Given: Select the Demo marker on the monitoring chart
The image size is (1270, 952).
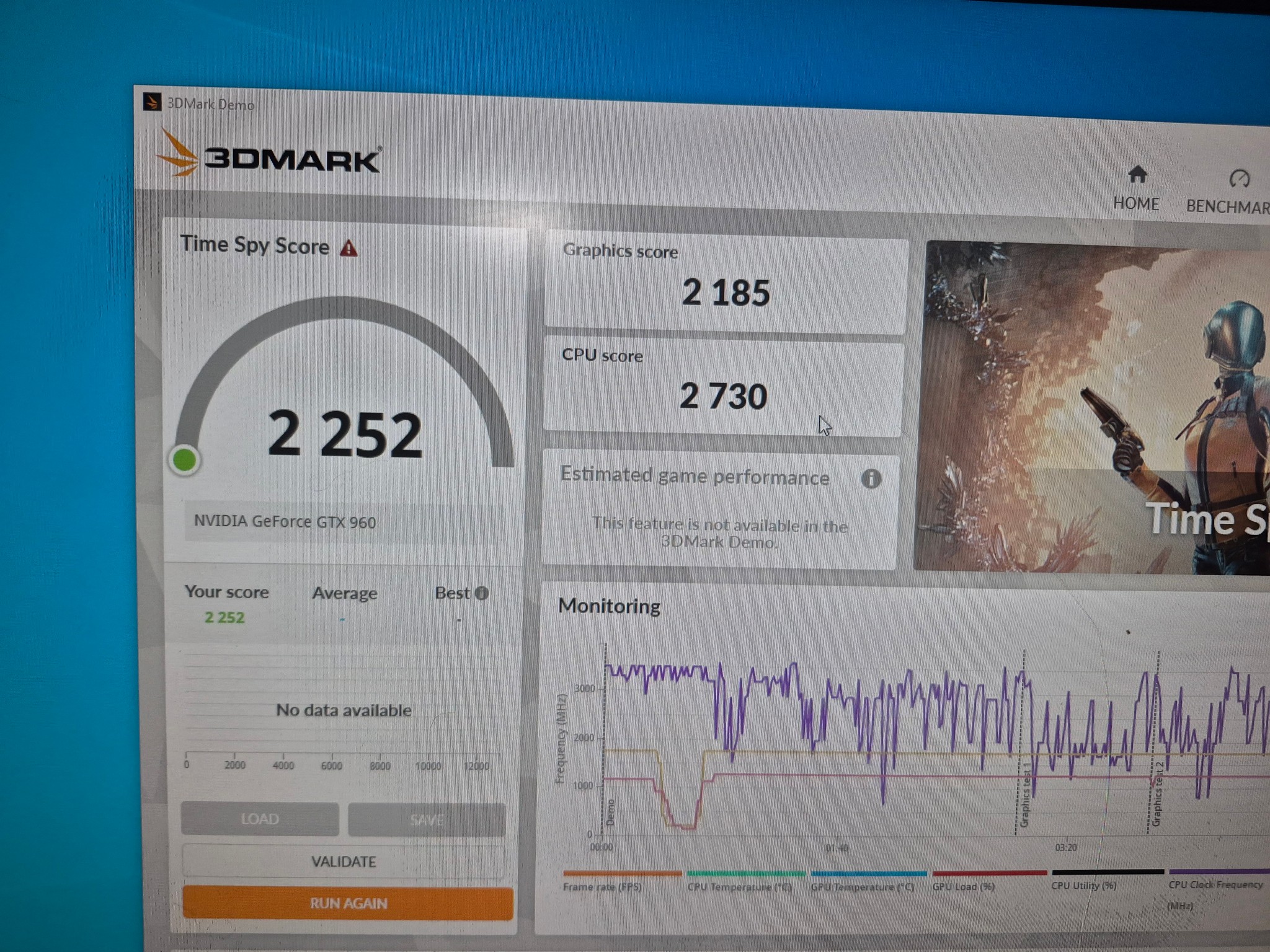Looking at the screenshot, I should 610,812.
